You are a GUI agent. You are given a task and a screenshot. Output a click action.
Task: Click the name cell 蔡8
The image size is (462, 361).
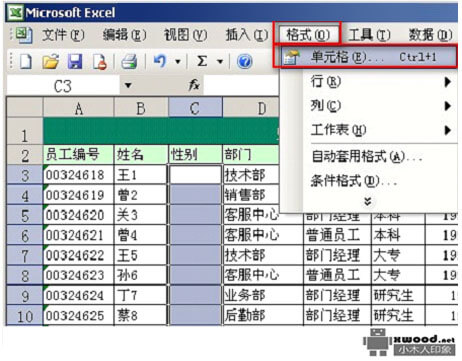coord(141,315)
